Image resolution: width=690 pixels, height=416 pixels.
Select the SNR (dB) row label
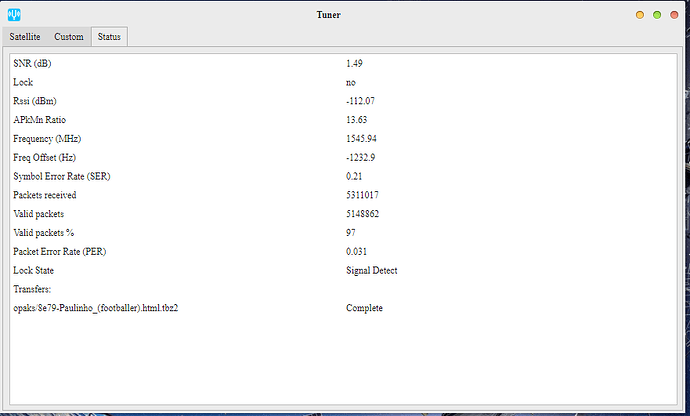tap(37, 63)
